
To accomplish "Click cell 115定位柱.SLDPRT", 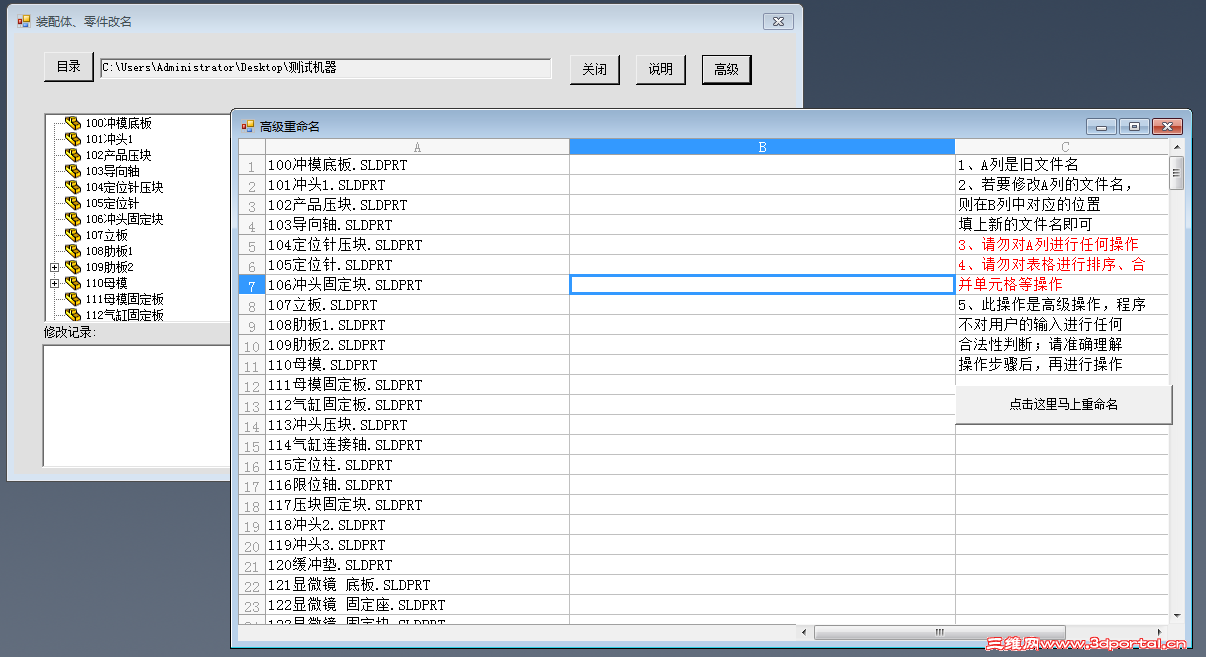I will (x=417, y=465).
